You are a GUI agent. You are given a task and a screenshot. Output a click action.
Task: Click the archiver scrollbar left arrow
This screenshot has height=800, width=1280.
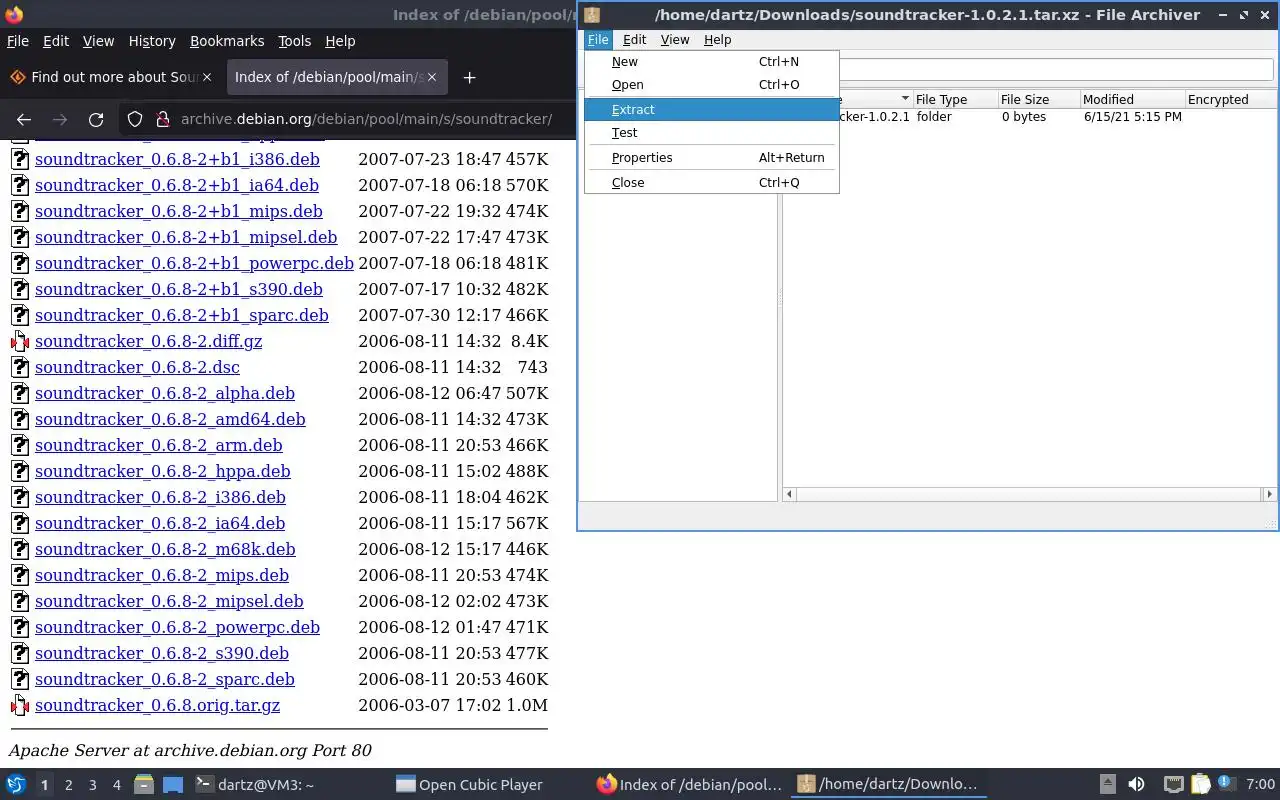click(789, 494)
